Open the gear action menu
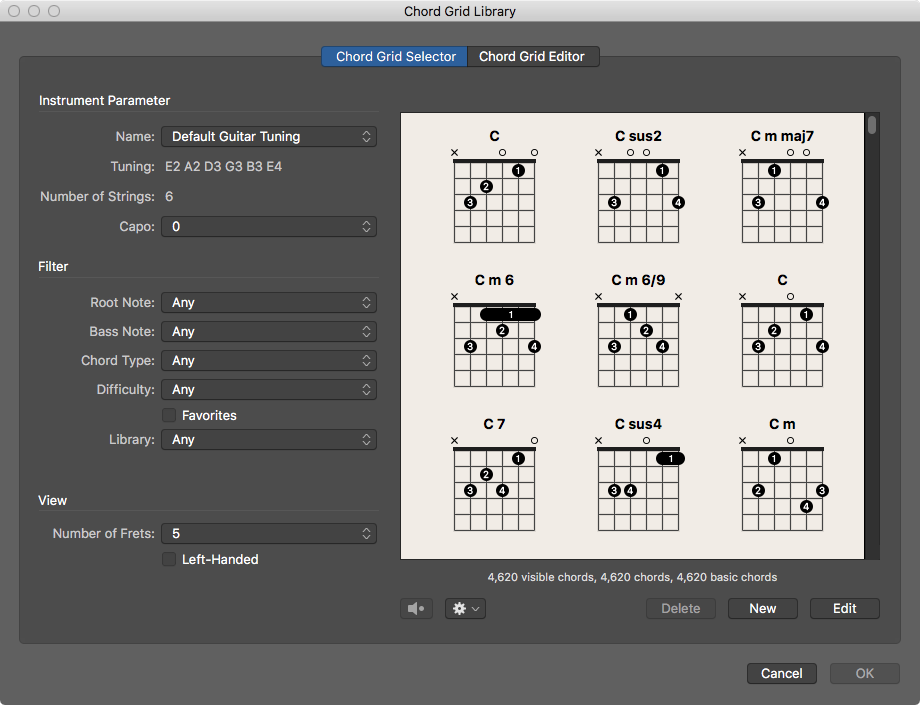 (464, 608)
